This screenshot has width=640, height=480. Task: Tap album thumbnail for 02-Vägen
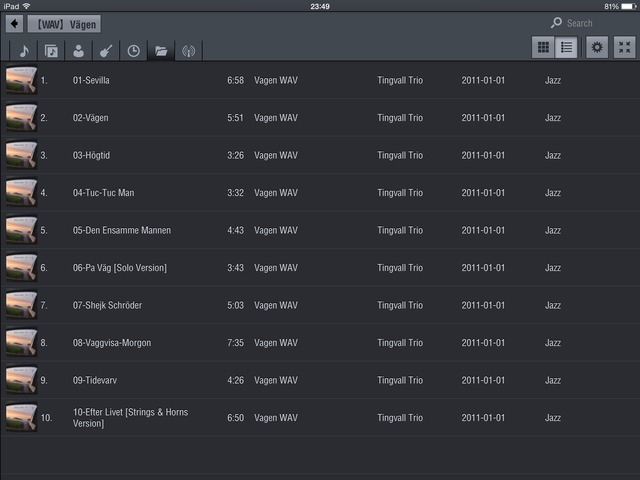21,118
